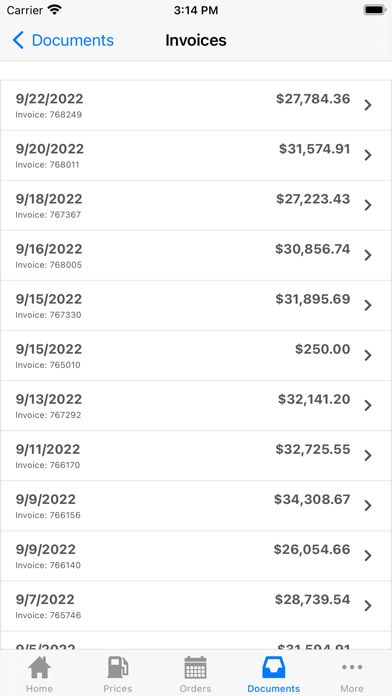The height and width of the screenshot is (696, 392).
Task: Tap the blue back chevron icon
Action: tap(18, 40)
